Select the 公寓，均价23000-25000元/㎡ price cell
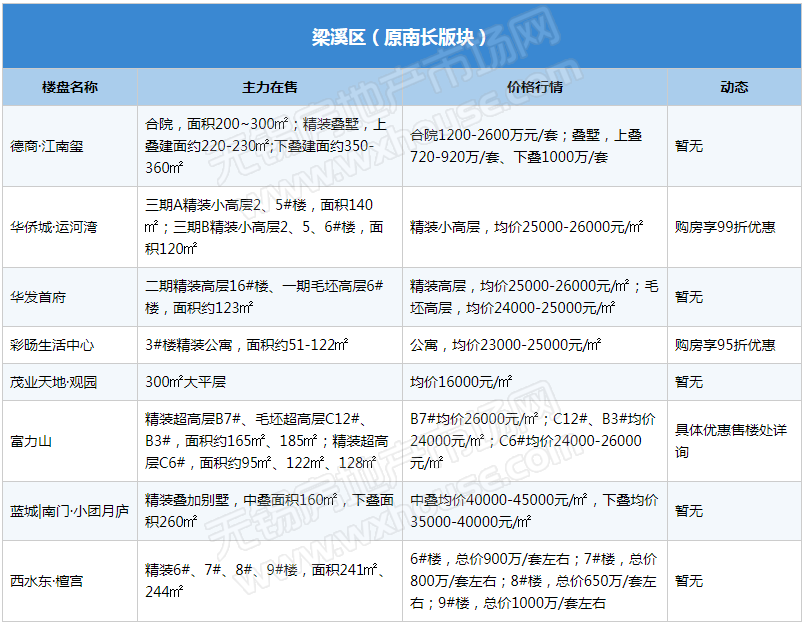 click(x=506, y=345)
